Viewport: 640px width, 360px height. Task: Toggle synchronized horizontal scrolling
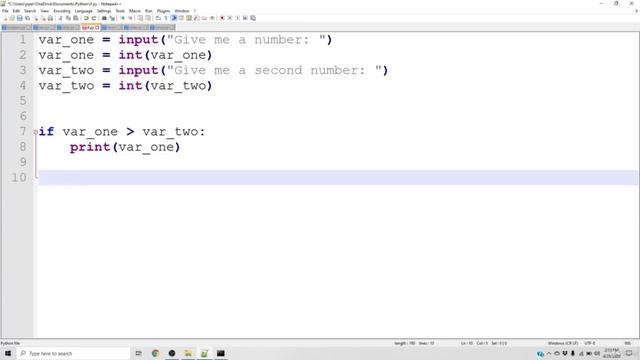click(148, 18)
